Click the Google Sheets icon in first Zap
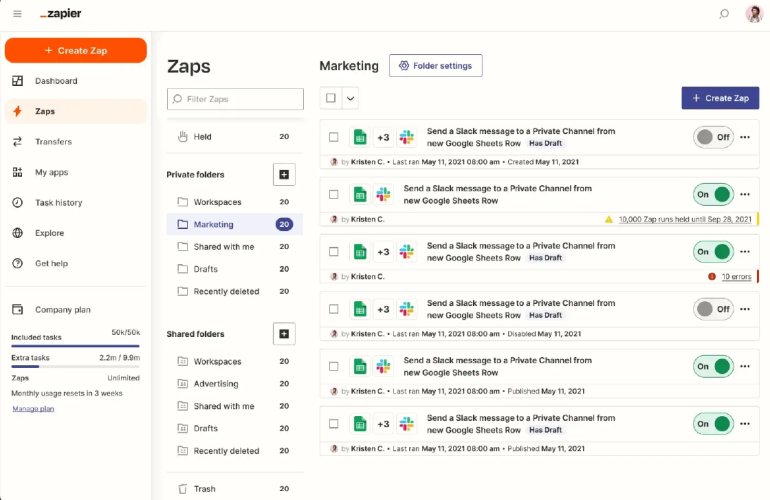770x500 pixels. coord(360,138)
